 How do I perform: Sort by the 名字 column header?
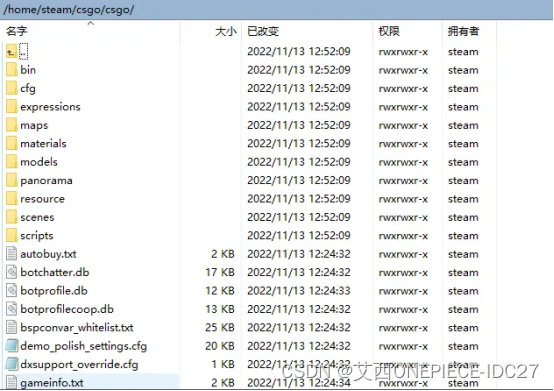17,31
